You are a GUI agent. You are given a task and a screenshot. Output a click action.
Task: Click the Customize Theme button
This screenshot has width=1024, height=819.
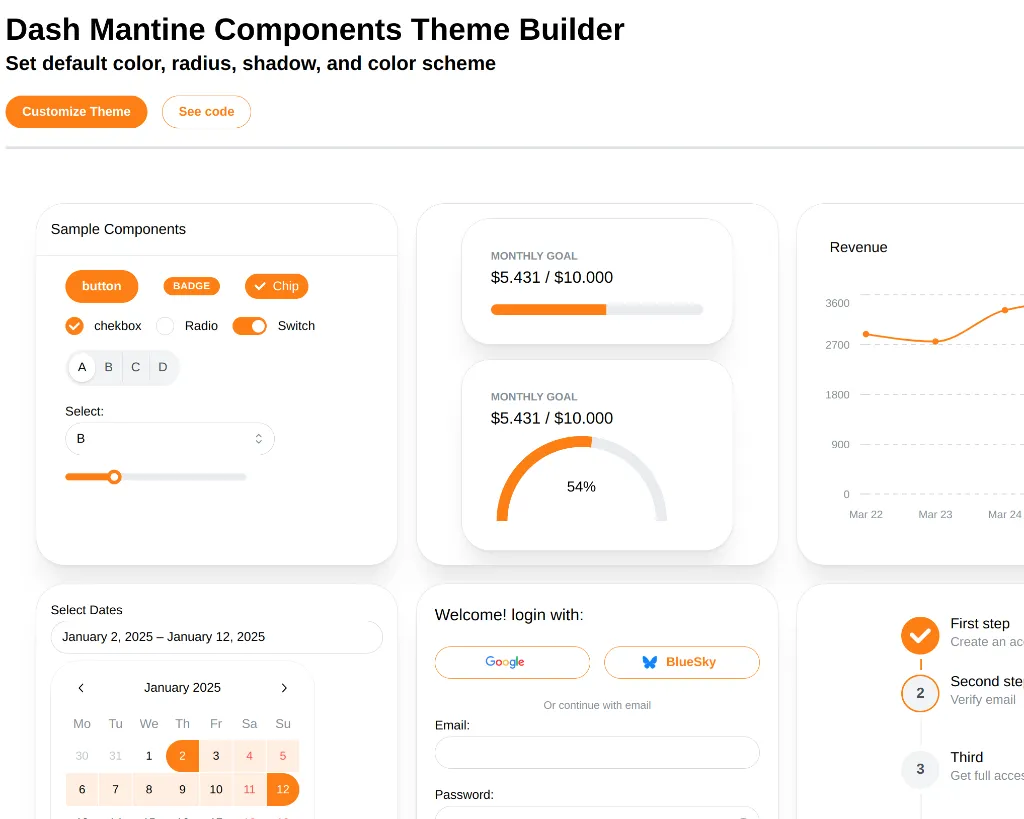[76, 112]
